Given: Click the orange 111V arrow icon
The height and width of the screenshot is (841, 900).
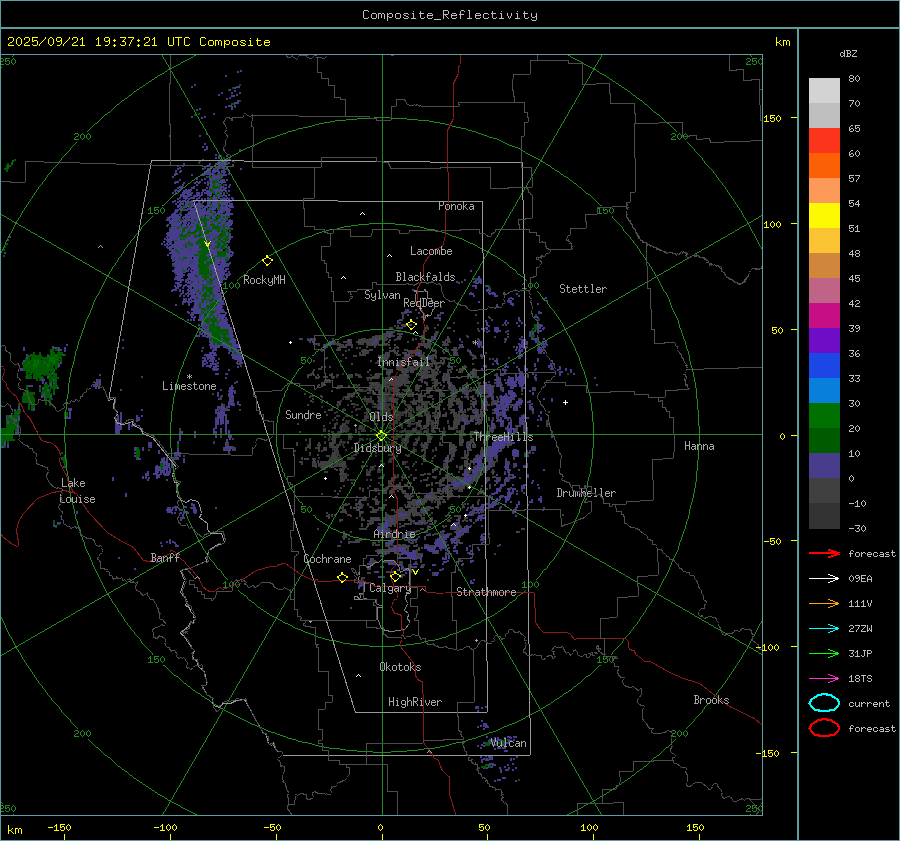Looking at the screenshot, I should point(823,603).
